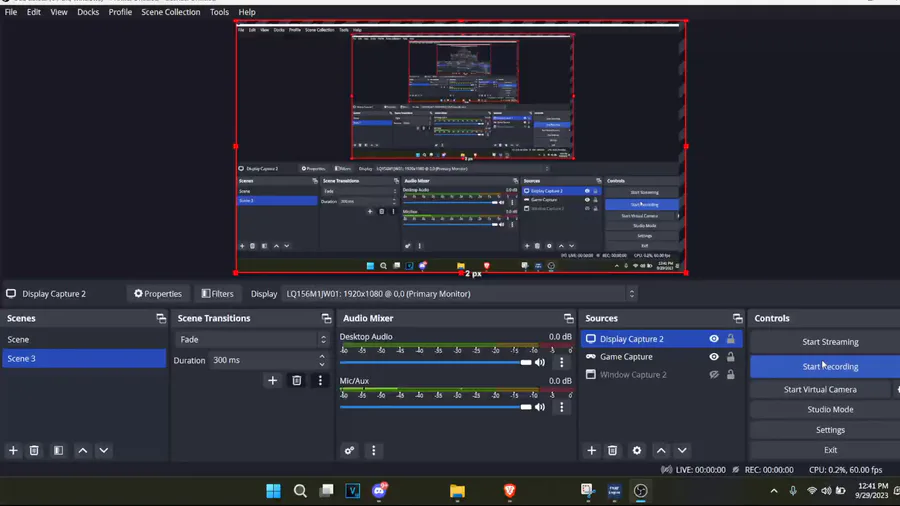Screen dimensions: 900x506
Task: Open Desktop Audio three-dot options
Action: coord(561,363)
